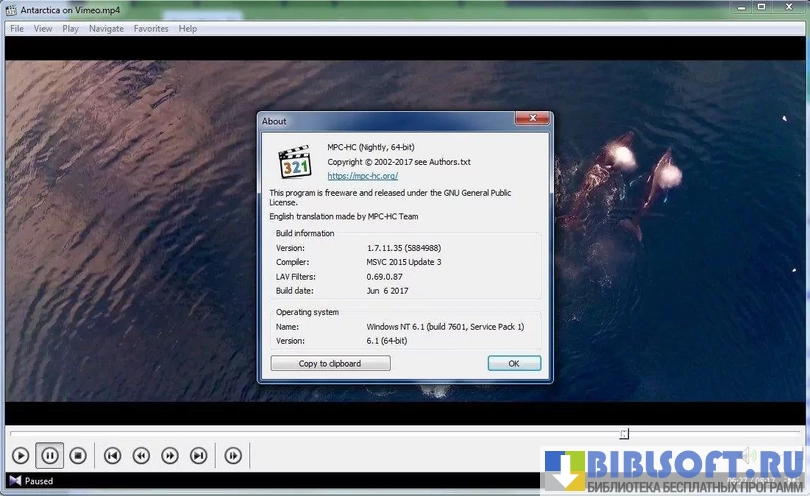Click the seek bar position thumb

[x=624, y=434]
